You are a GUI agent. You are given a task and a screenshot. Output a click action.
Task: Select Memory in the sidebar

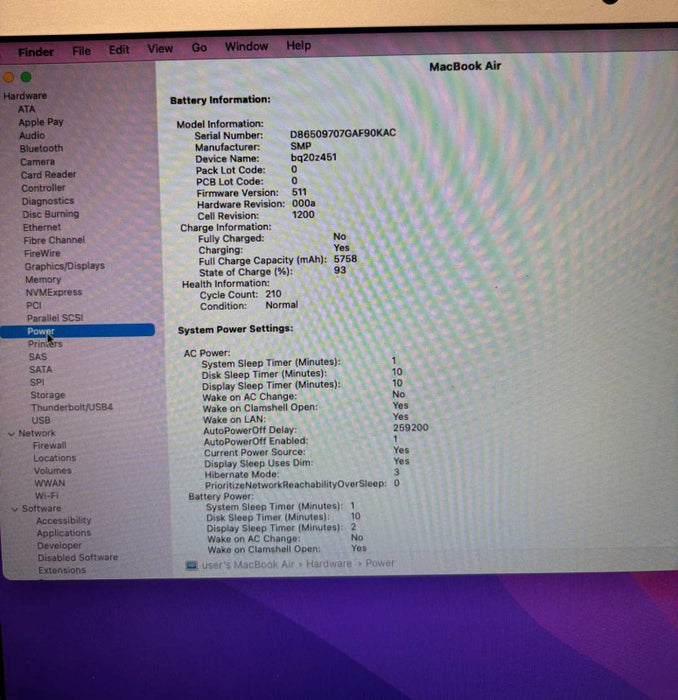[43, 279]
